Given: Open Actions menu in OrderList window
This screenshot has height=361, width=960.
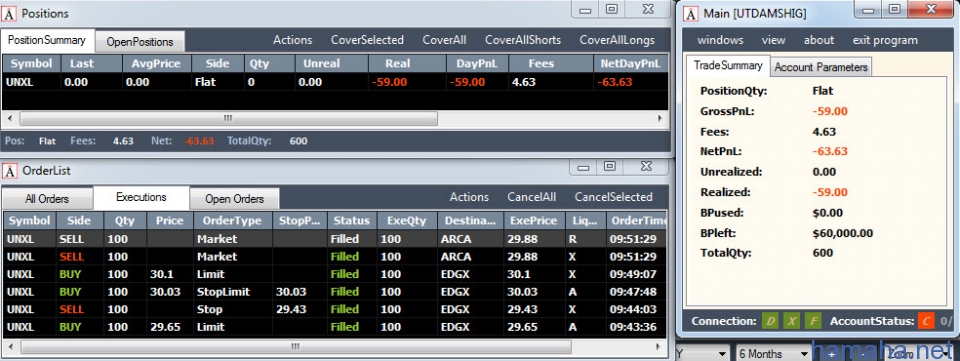Looking at the screenshot, I should coord(469,197).
